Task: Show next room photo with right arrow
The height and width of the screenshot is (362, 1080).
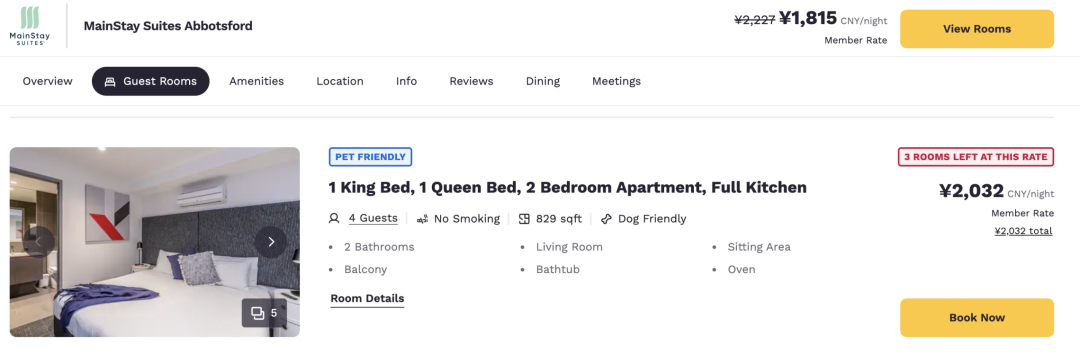Action: click(271, 242)
